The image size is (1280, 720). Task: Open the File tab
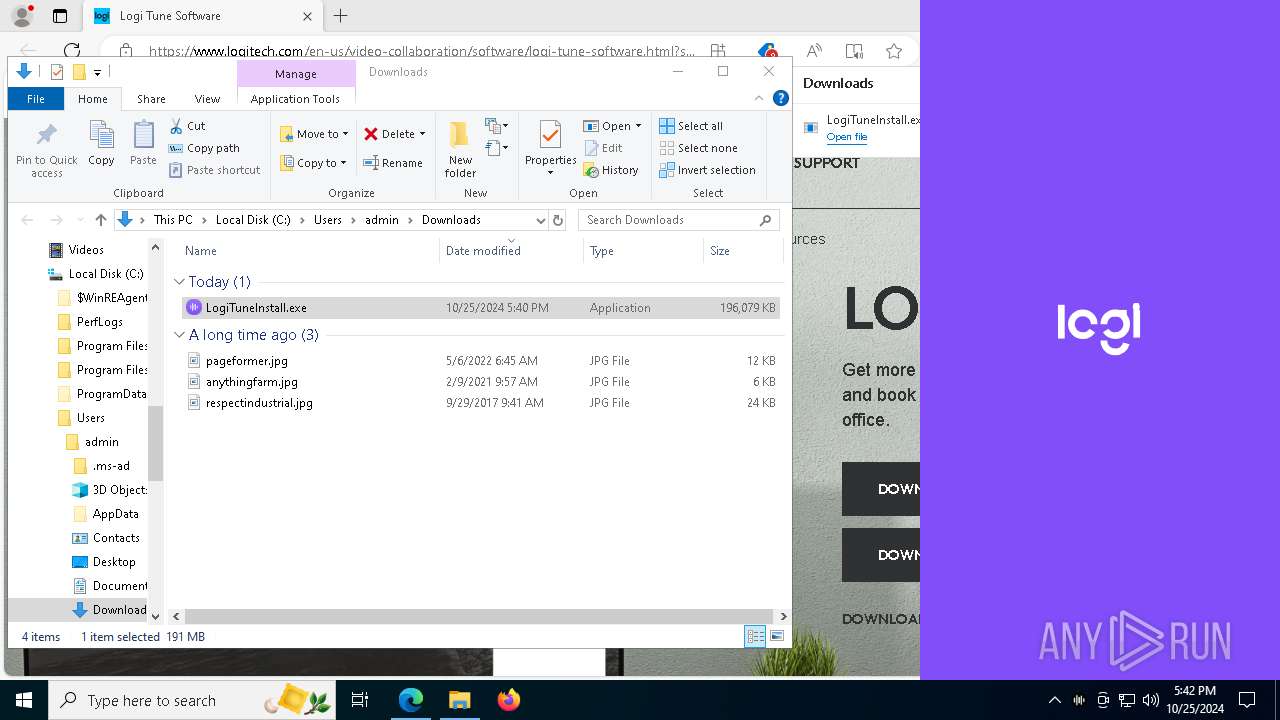coord(36,99)
